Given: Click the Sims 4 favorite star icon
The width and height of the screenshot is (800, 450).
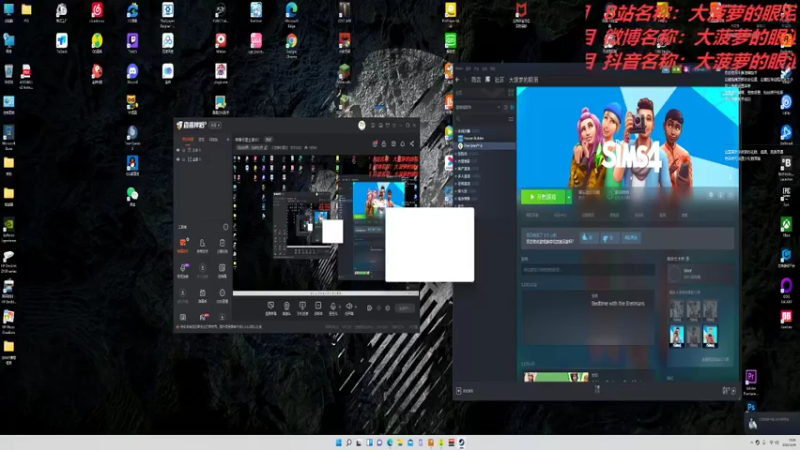Looking at the screenshot, I should click(x=731, y=195).
